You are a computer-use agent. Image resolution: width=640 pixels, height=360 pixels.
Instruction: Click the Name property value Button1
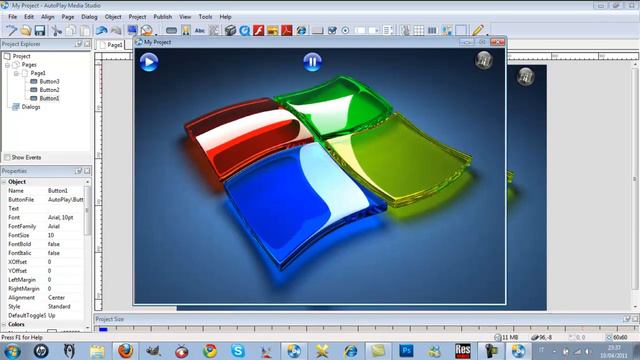[58, 191]
